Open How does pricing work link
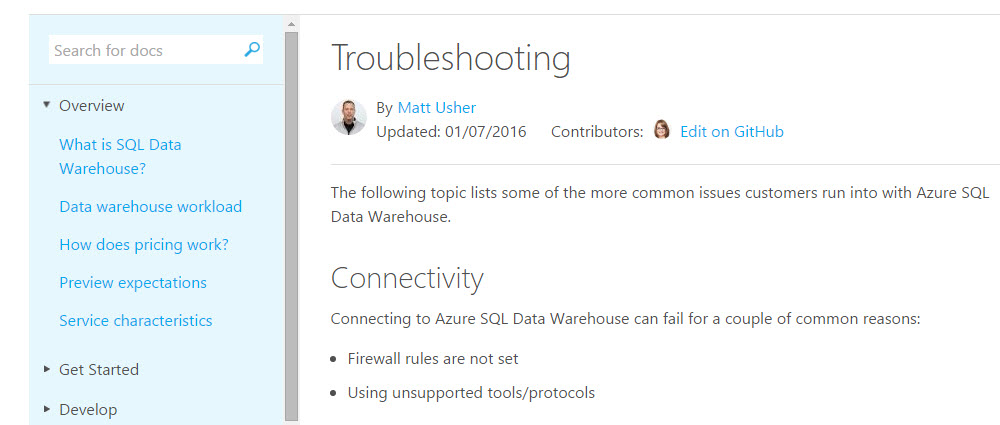Screen dimensions: 1000x425 click(x=144, y=244)
